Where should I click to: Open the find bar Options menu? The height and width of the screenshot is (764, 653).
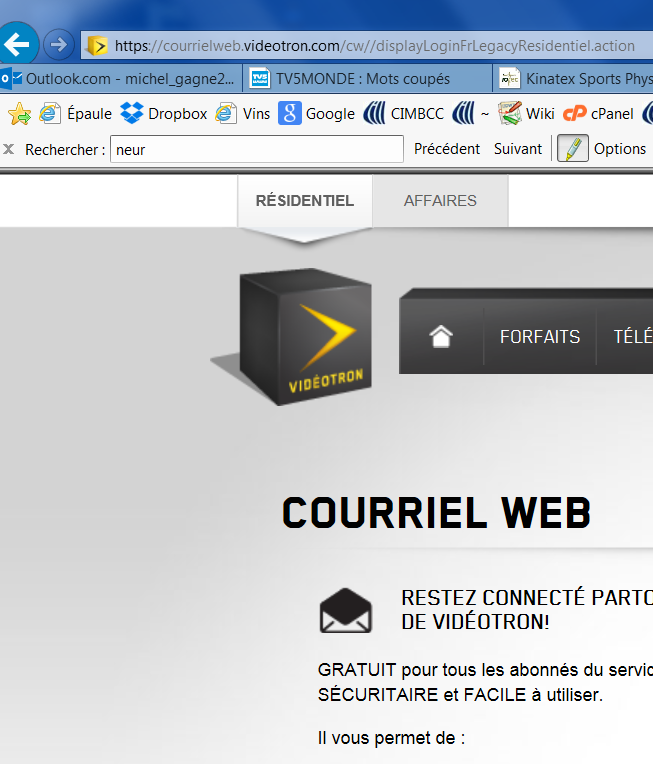point(619,149)
